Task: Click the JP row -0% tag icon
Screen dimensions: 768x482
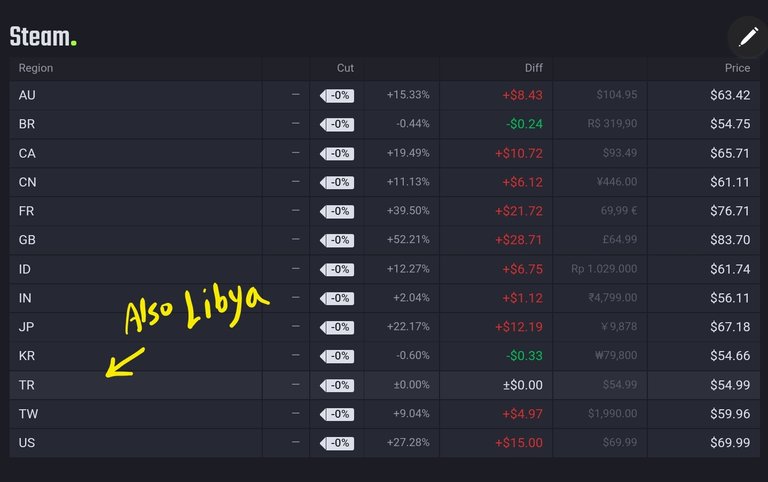Action: point(337,327)
